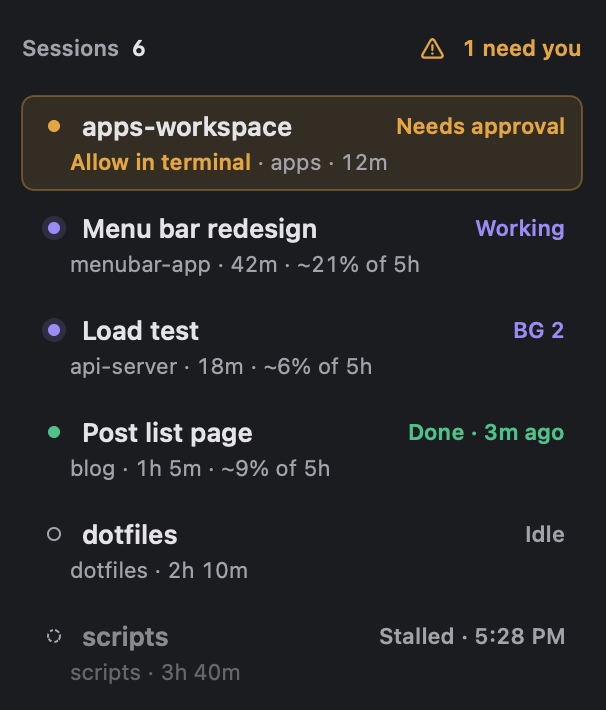Click the "Idle" status label
Image resolution: width=606 pixels, height=710 pixels.
[x=545, y=534]
